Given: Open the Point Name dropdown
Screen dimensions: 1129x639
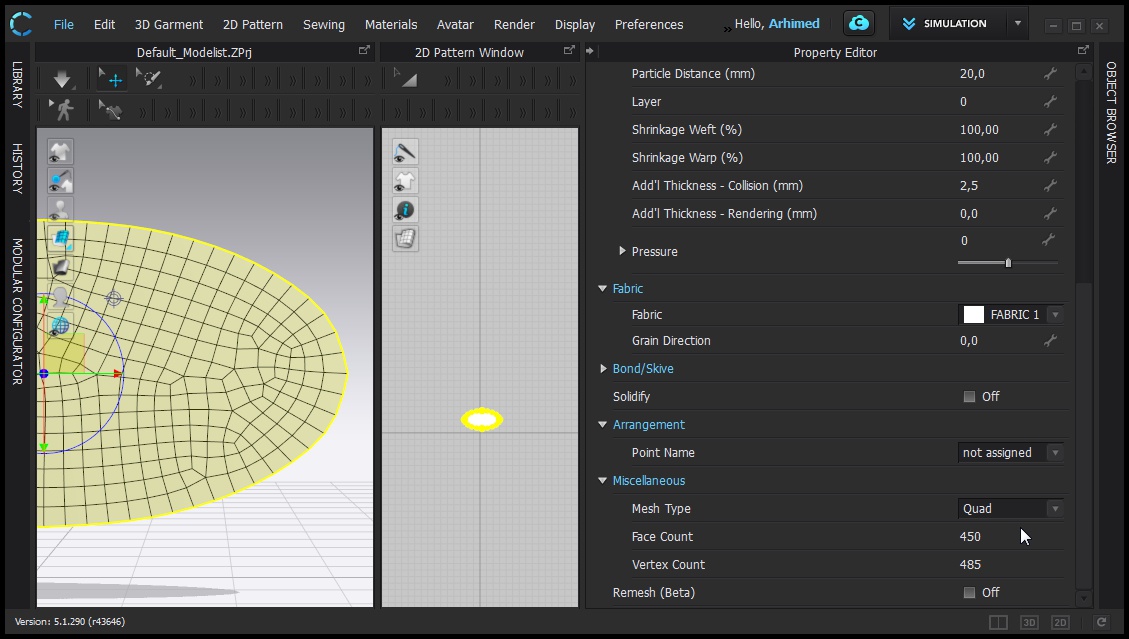Looking at the screenshot, I should (1010, 453).
